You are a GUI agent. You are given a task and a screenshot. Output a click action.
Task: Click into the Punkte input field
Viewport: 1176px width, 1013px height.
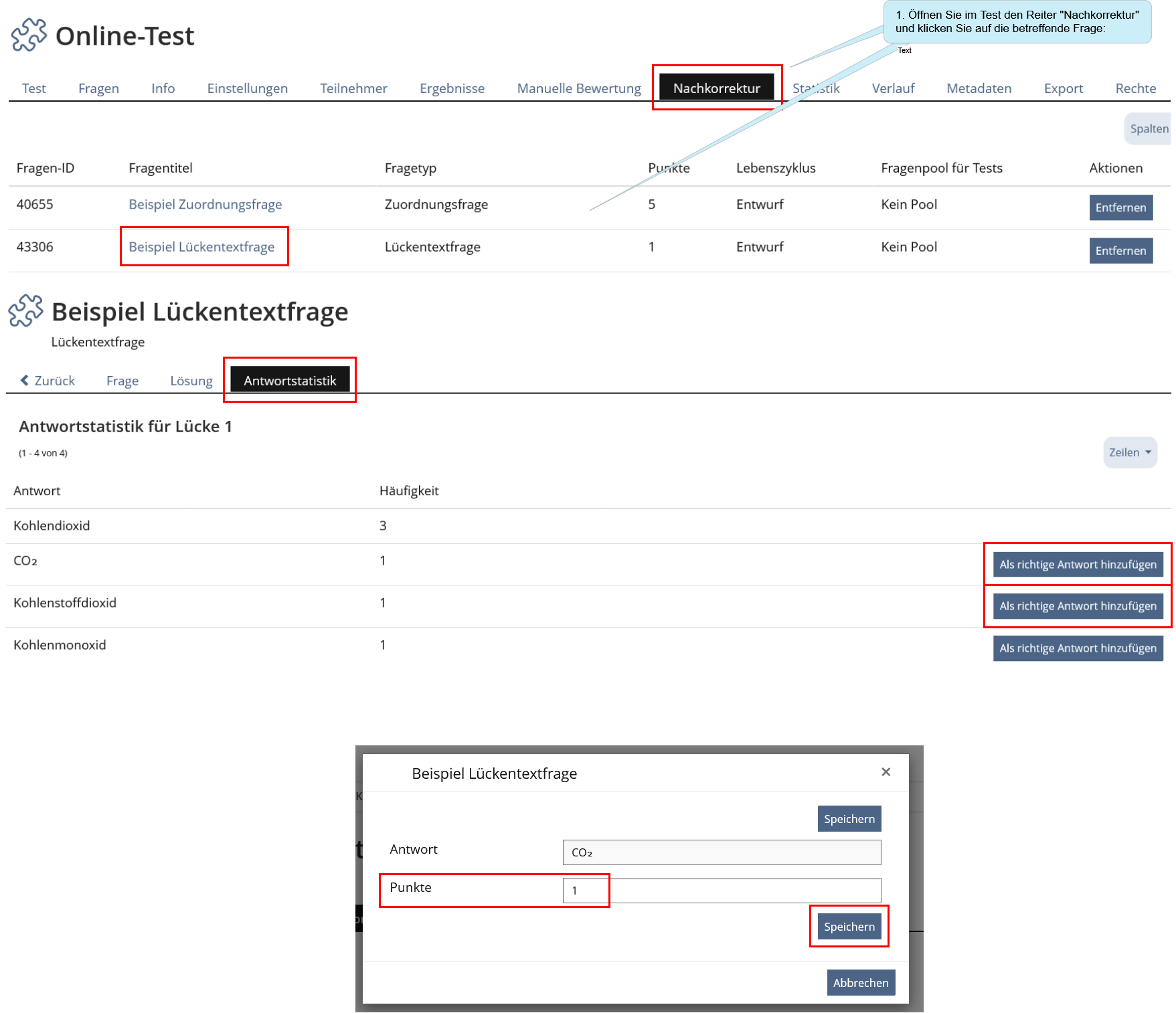[721, 891]
